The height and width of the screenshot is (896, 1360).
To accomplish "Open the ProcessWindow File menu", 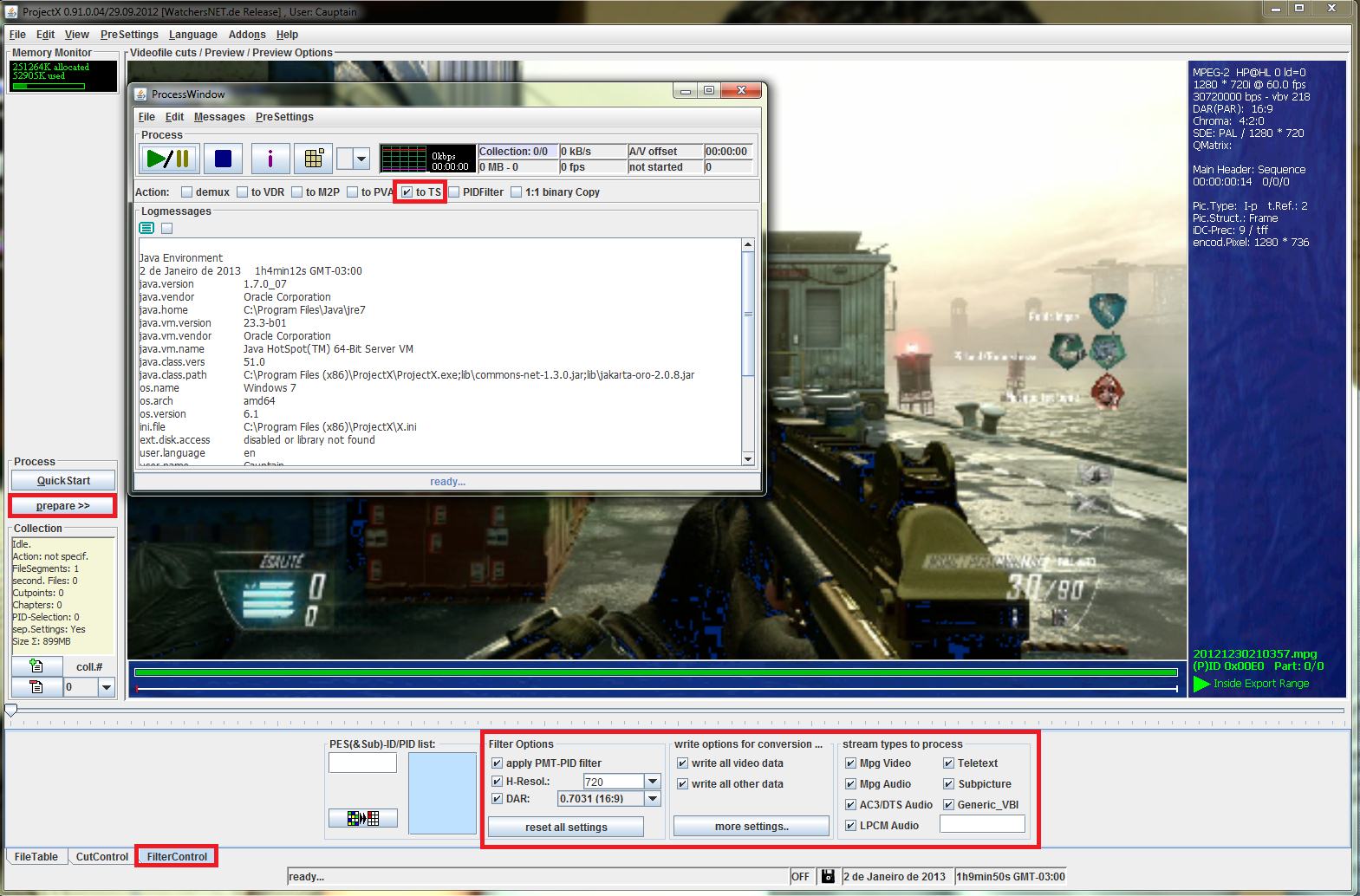I will 146,117.
